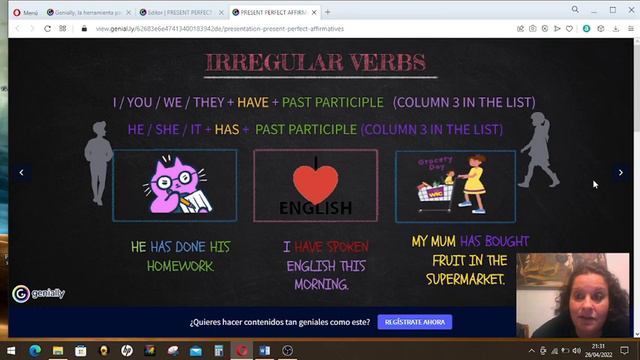
Task: Open OBS Studio from taskbar
Action: (287, 351)
